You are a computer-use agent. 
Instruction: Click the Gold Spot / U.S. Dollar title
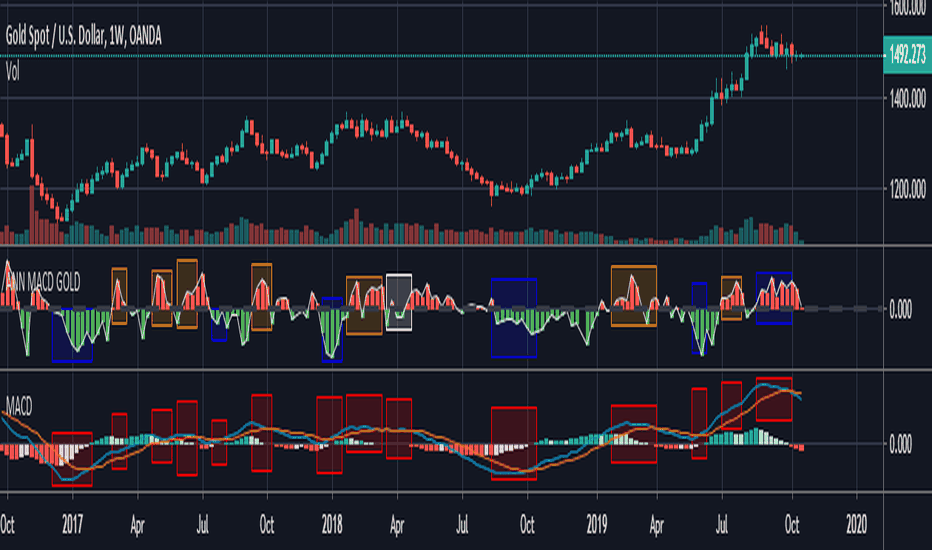click(x=83, y=36)
